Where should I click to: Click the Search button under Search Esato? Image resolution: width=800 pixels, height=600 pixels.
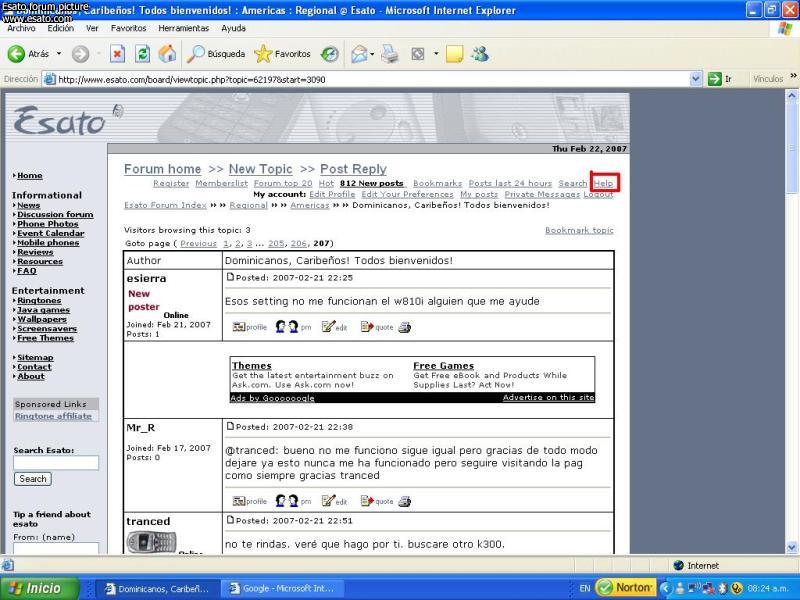(x=33, y=479)
